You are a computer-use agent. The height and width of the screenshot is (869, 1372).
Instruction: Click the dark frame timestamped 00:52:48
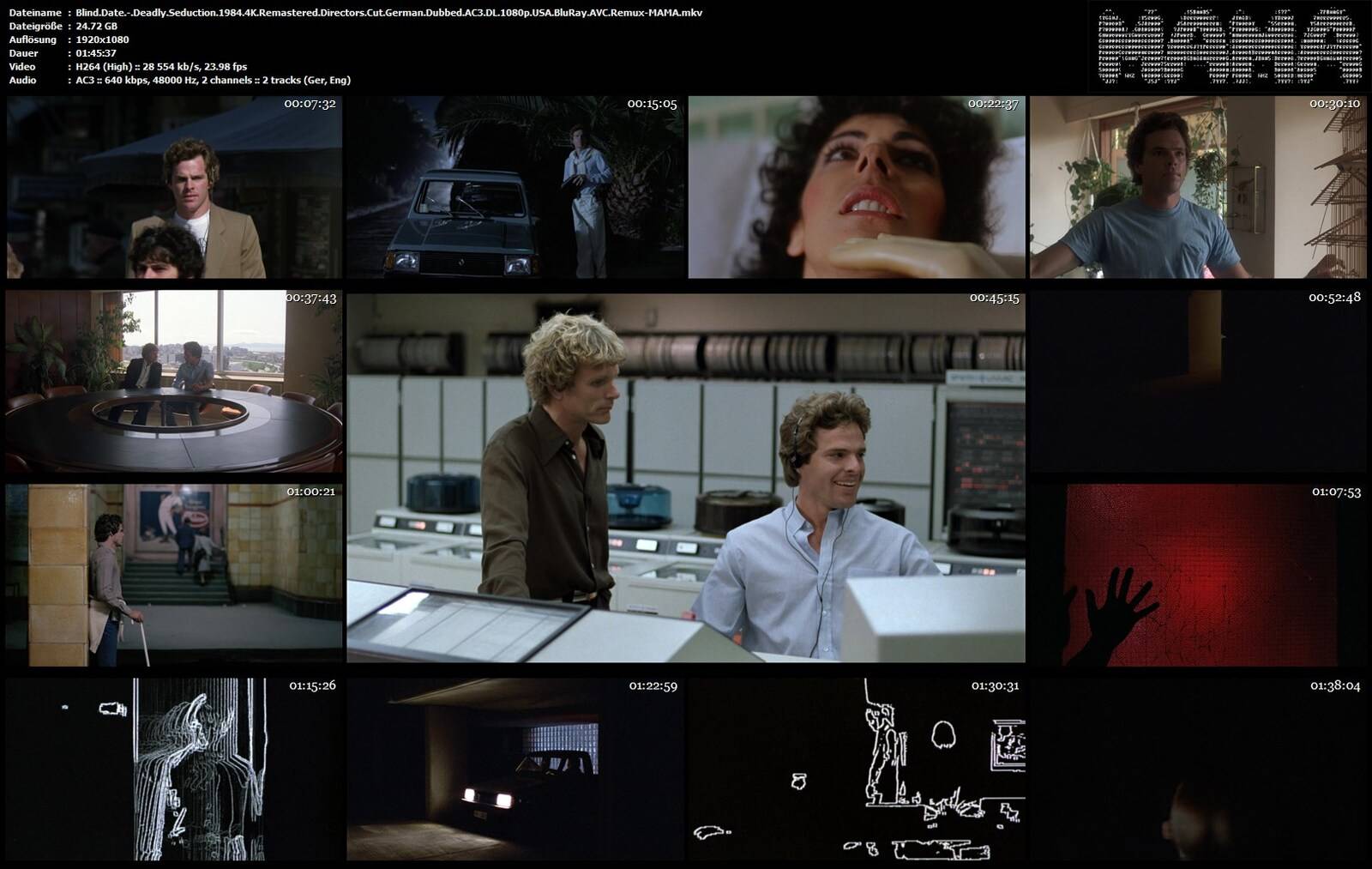pyautogui.click(x=1198, y=381)
